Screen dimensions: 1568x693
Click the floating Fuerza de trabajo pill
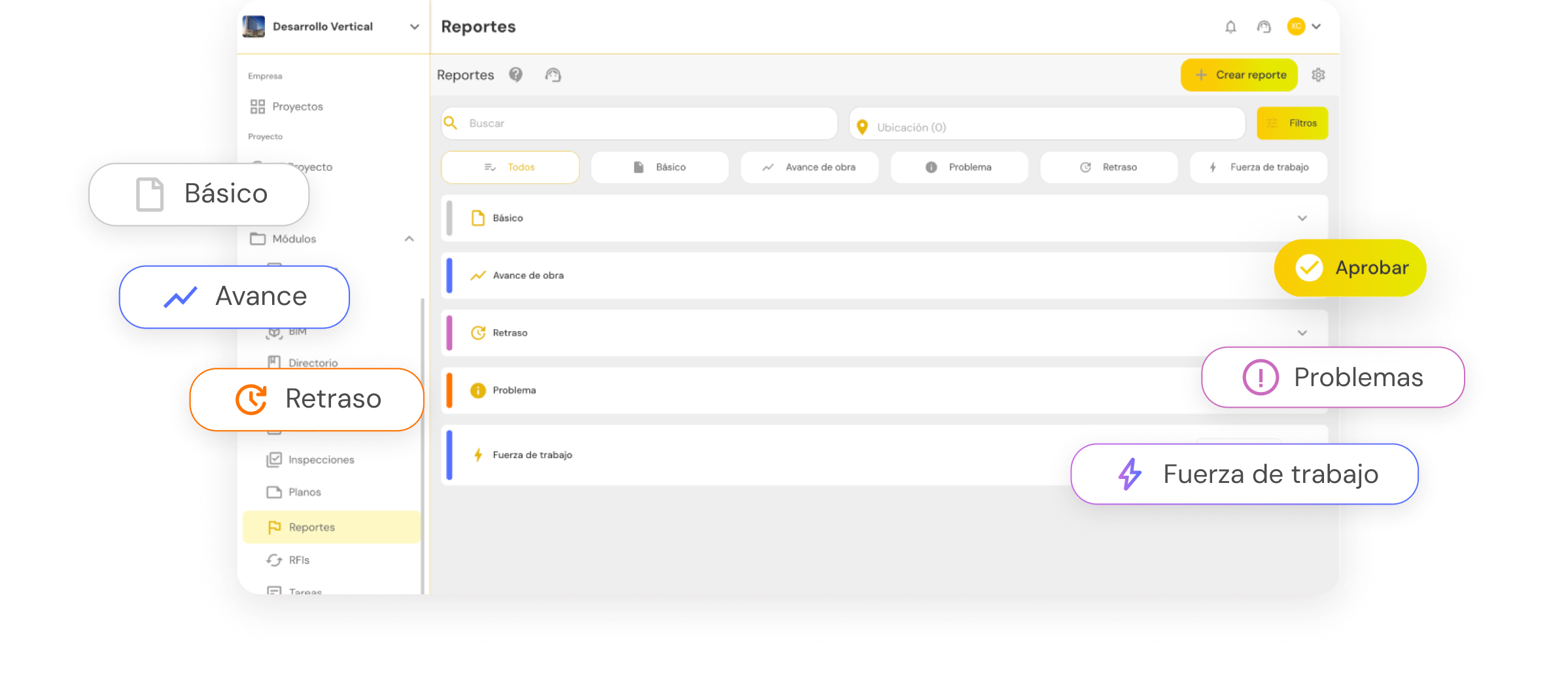point(1244,474)
